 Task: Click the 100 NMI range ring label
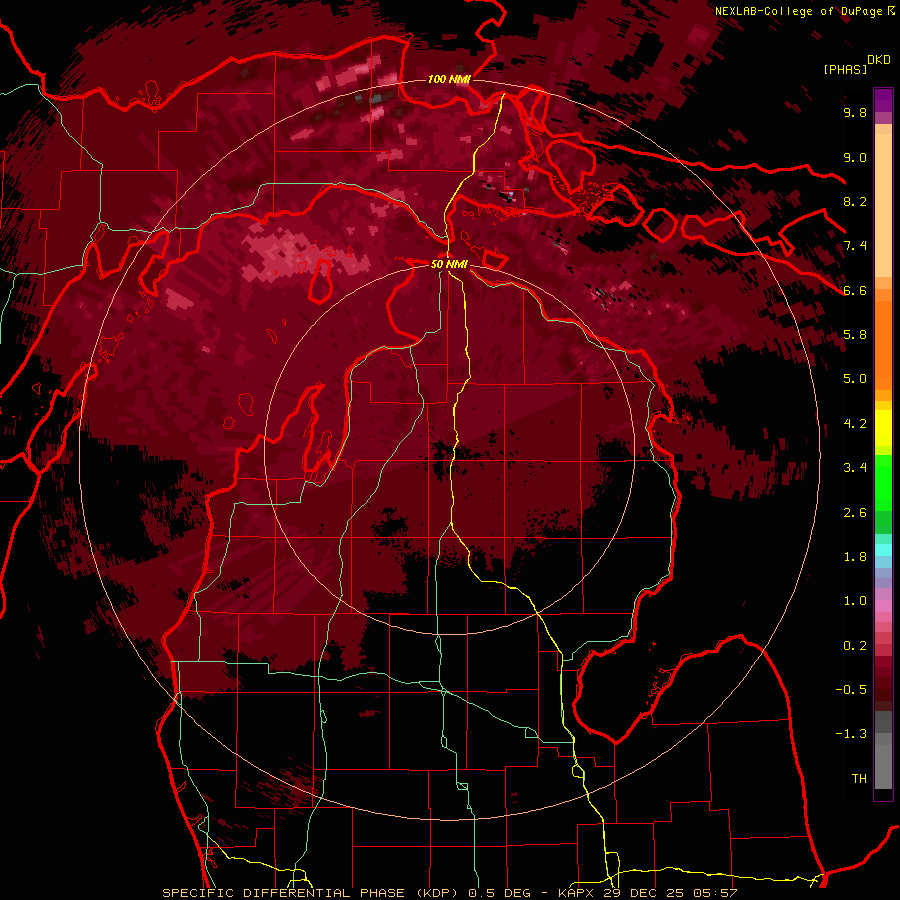[449, 79]
